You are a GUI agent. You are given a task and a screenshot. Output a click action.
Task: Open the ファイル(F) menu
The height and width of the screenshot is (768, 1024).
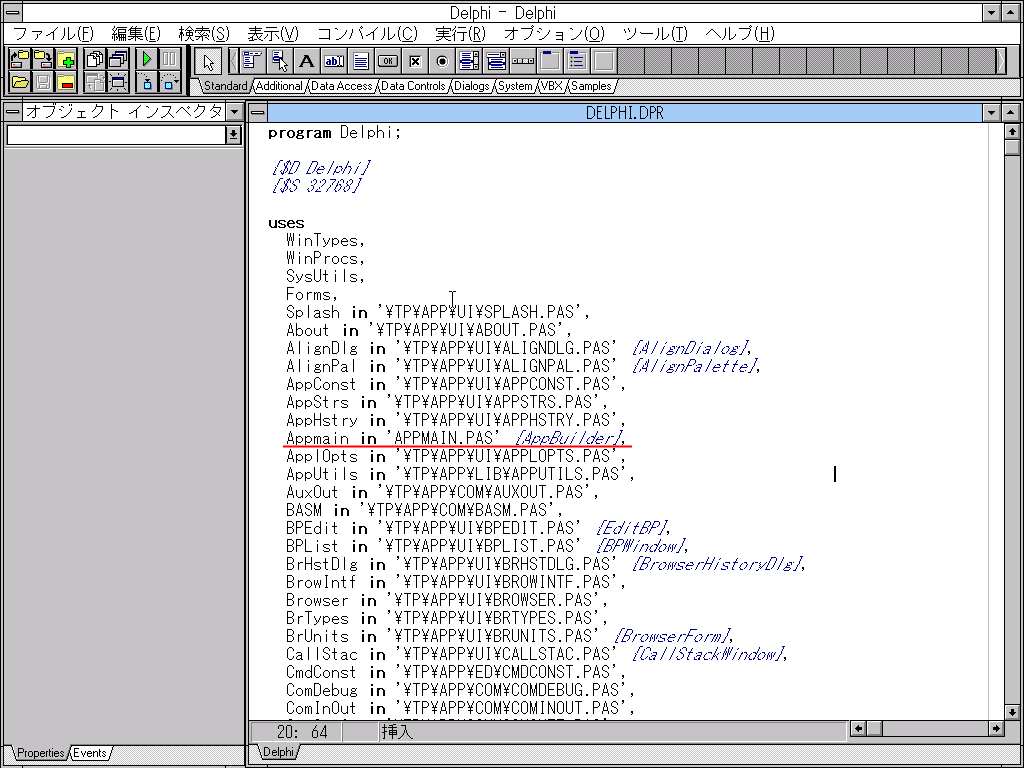[x=54, y=34]
